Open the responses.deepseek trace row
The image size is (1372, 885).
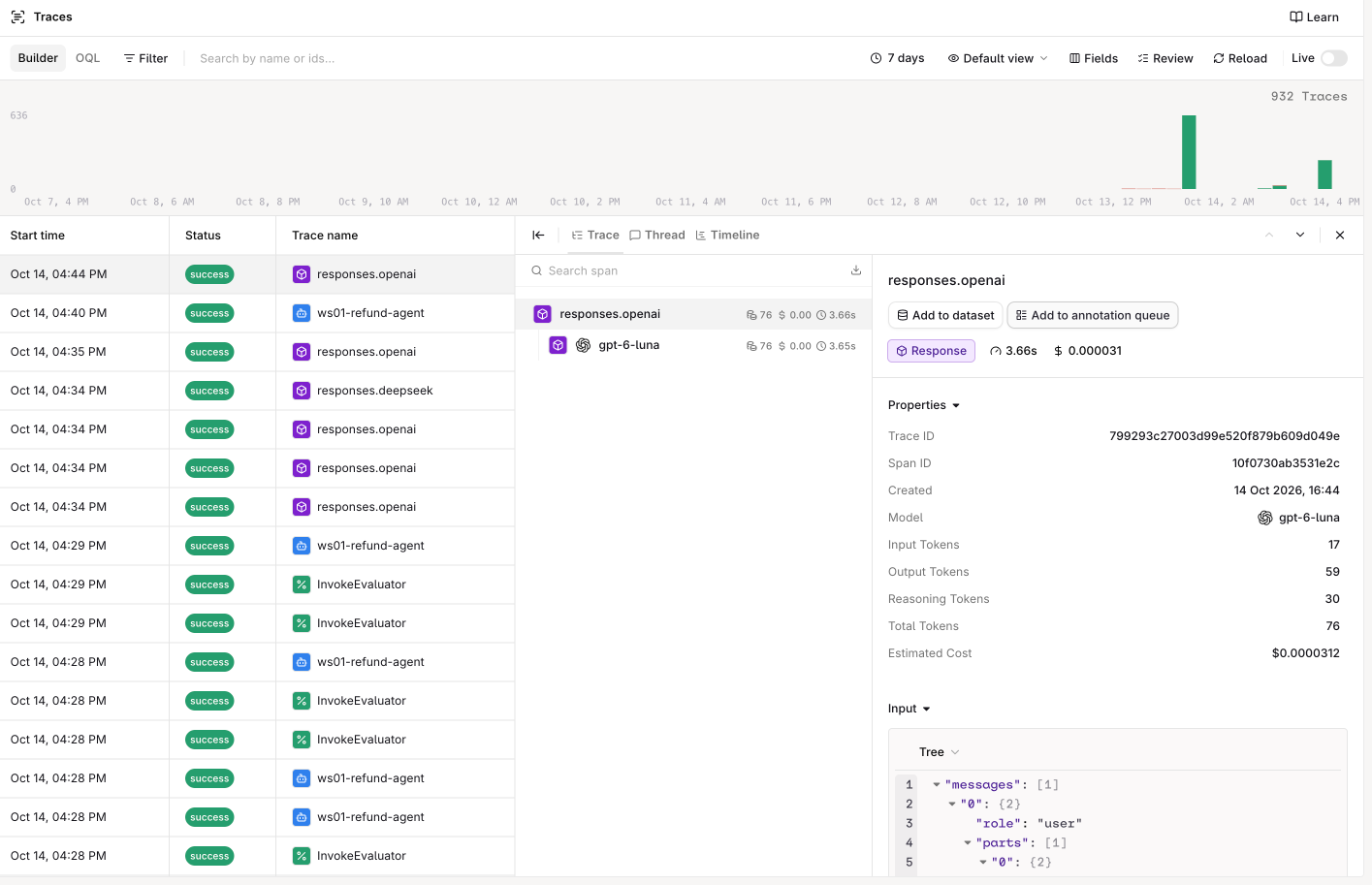(257, 390)
